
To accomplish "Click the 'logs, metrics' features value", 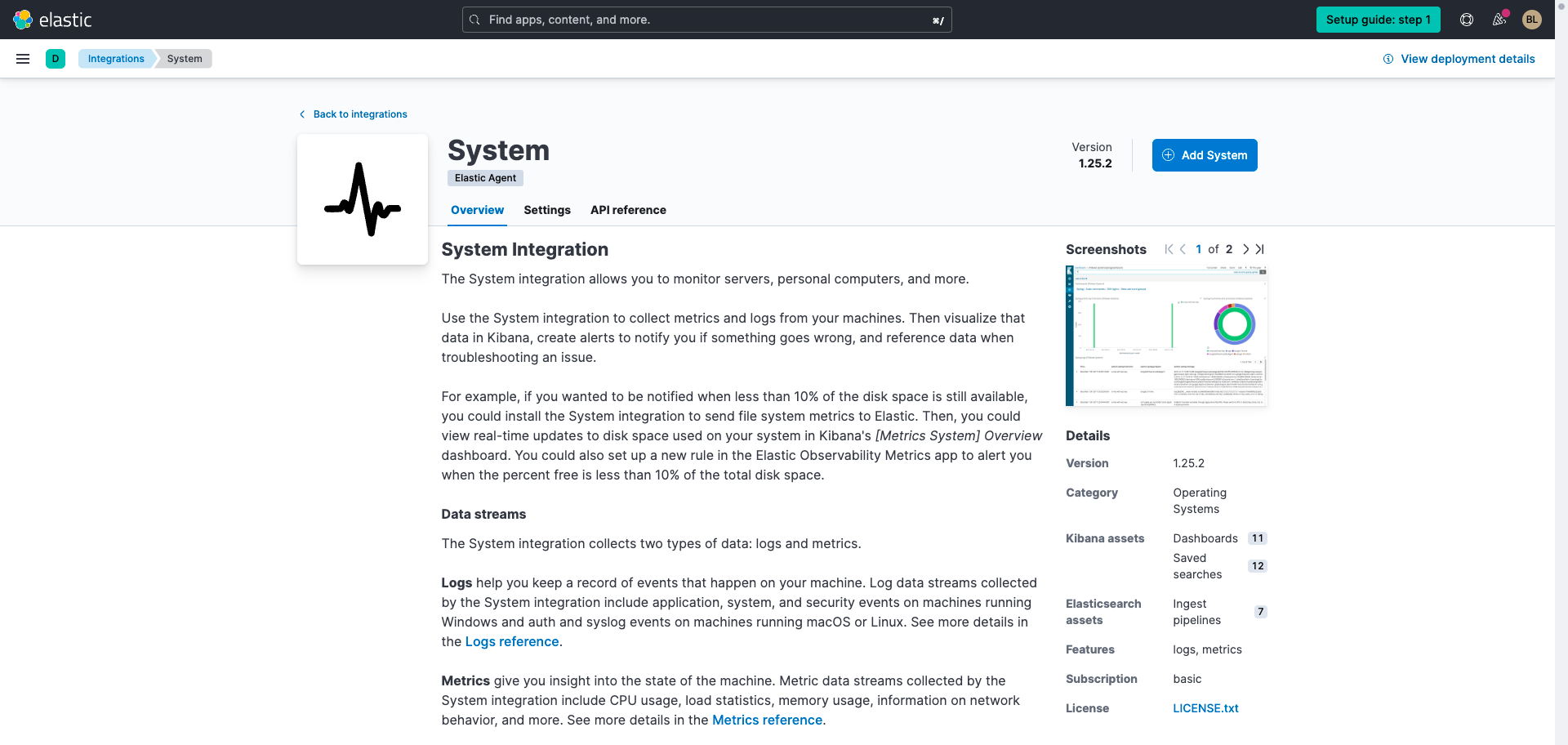I will (x=1207, y=649).
